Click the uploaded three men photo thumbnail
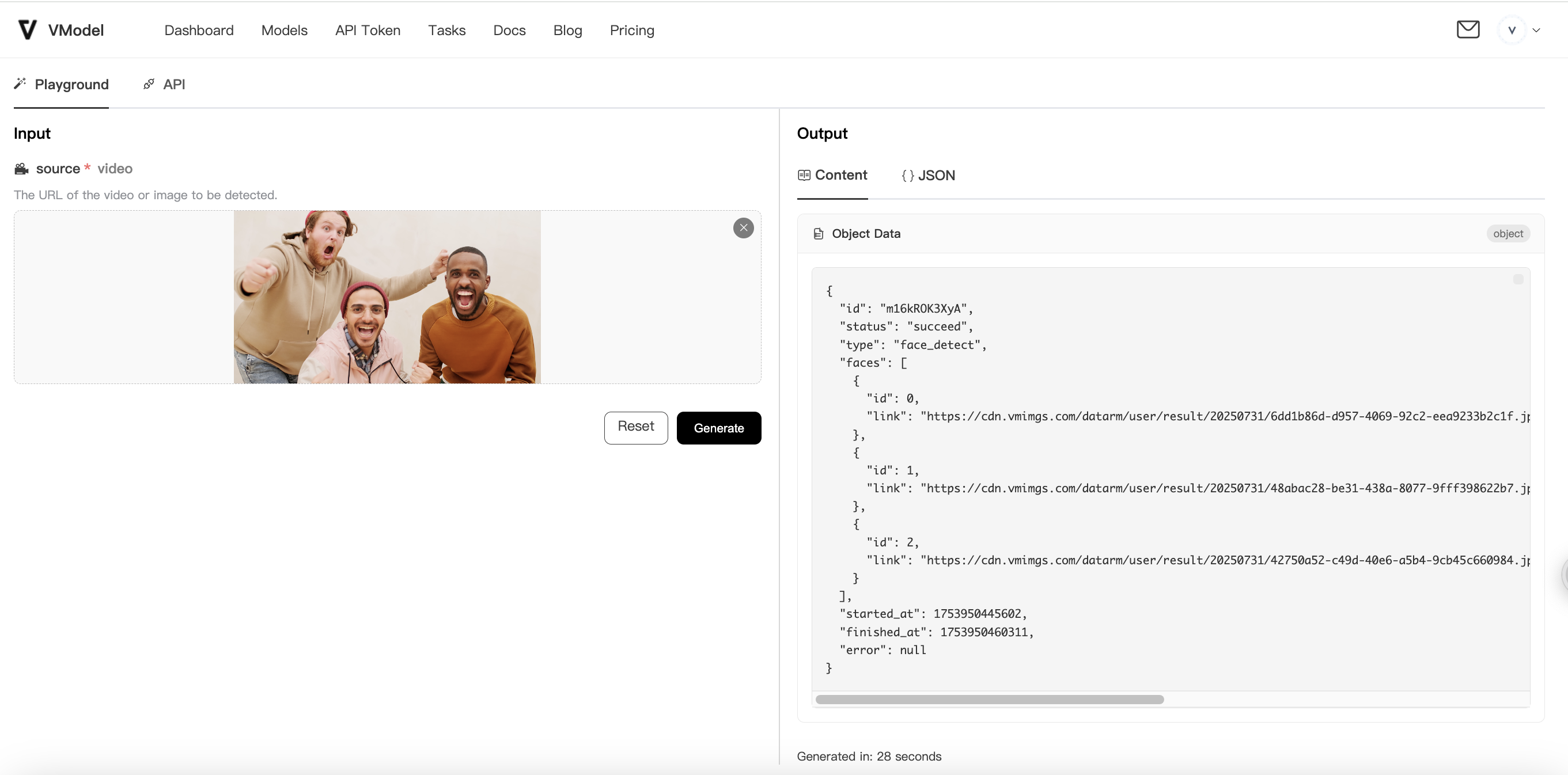 [387, 297]
